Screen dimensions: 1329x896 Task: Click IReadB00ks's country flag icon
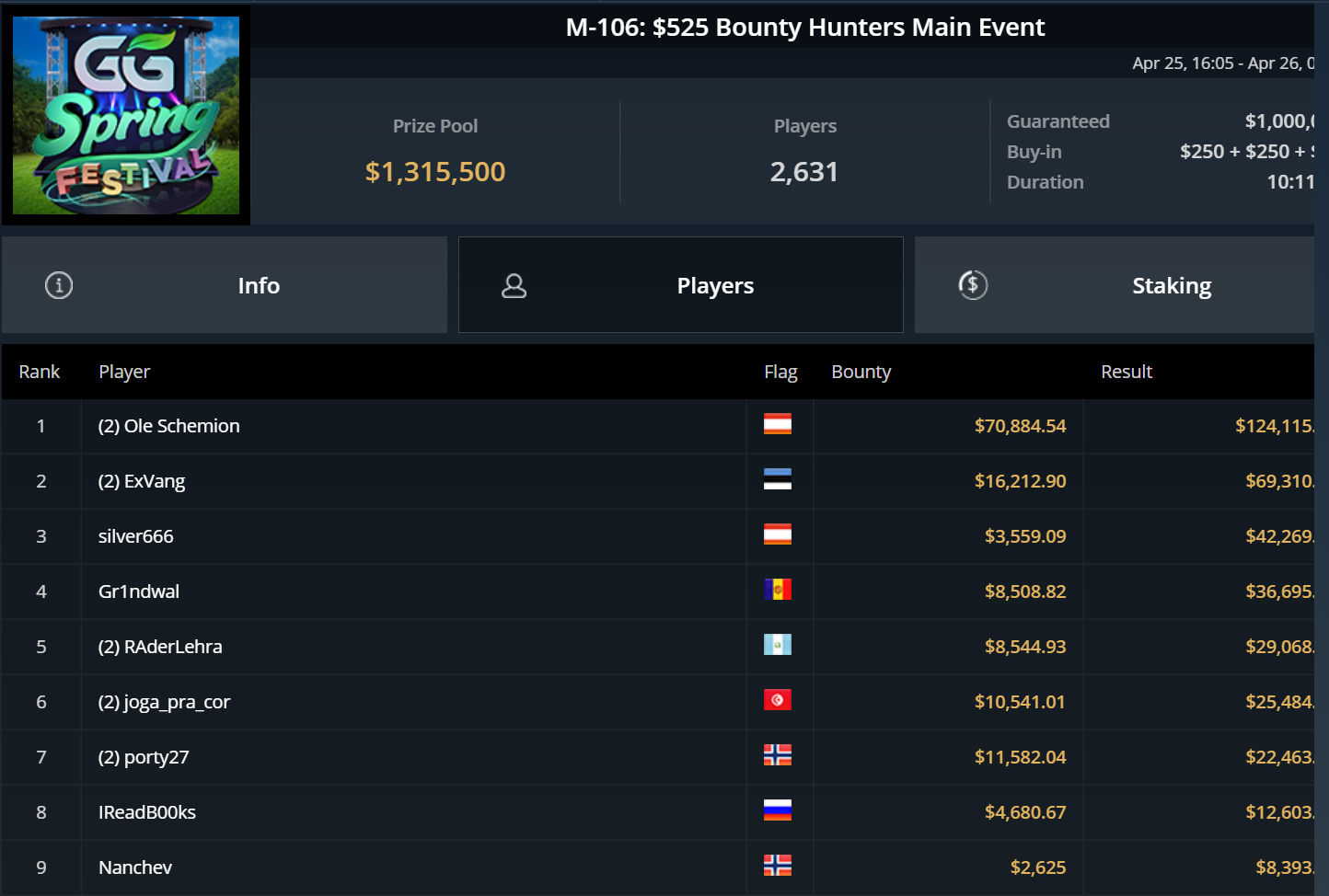coord(778,810)
